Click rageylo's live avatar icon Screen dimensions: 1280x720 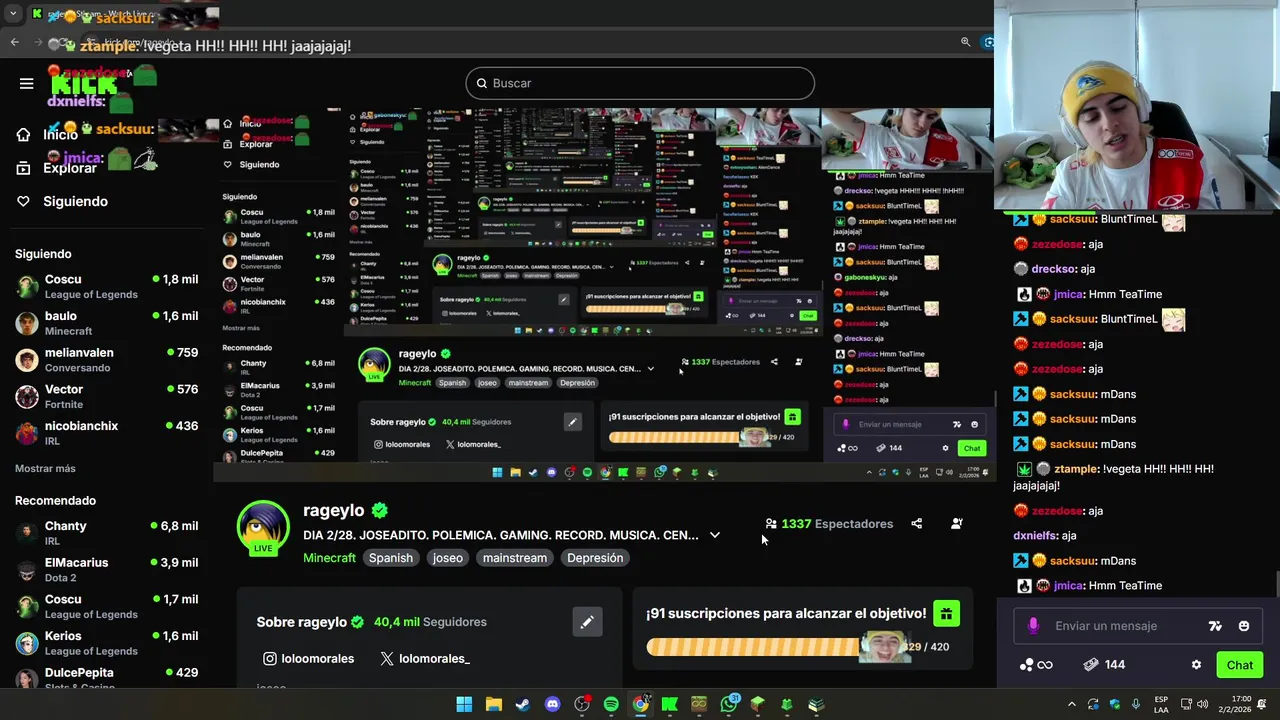point(263,527)
